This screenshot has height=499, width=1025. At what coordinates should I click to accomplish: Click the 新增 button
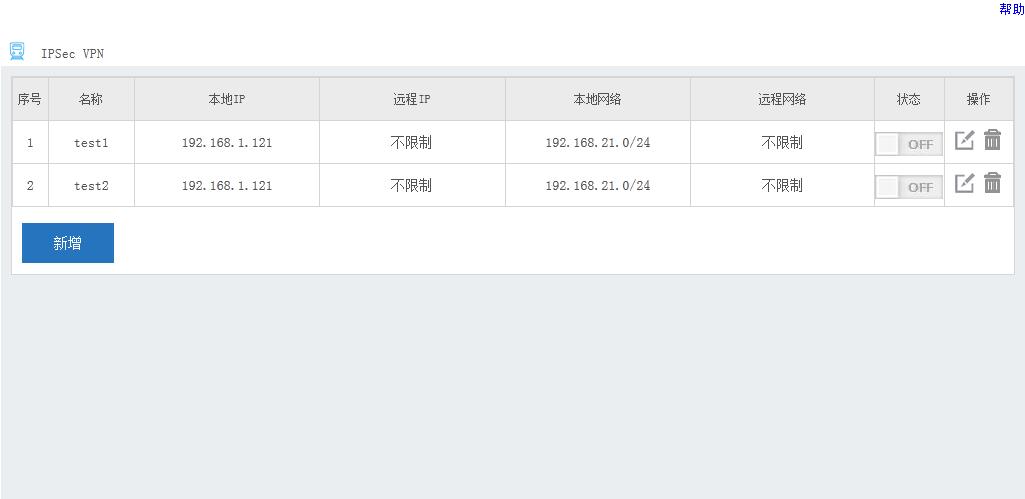click(68, 243)
